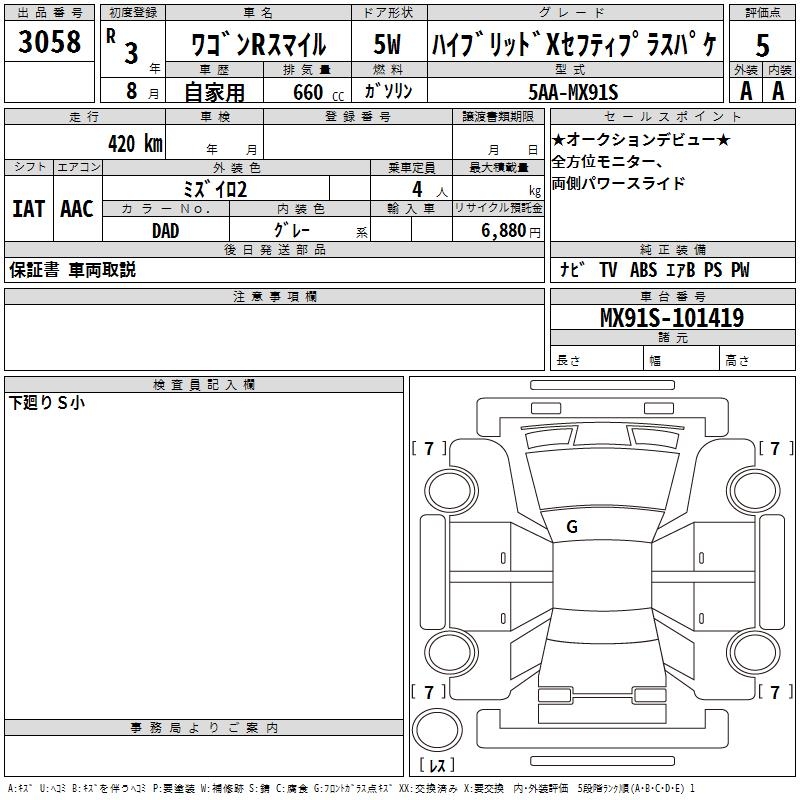800x800 pixels.
Task: Click the overall evaluation score 5
Action: 762,45
